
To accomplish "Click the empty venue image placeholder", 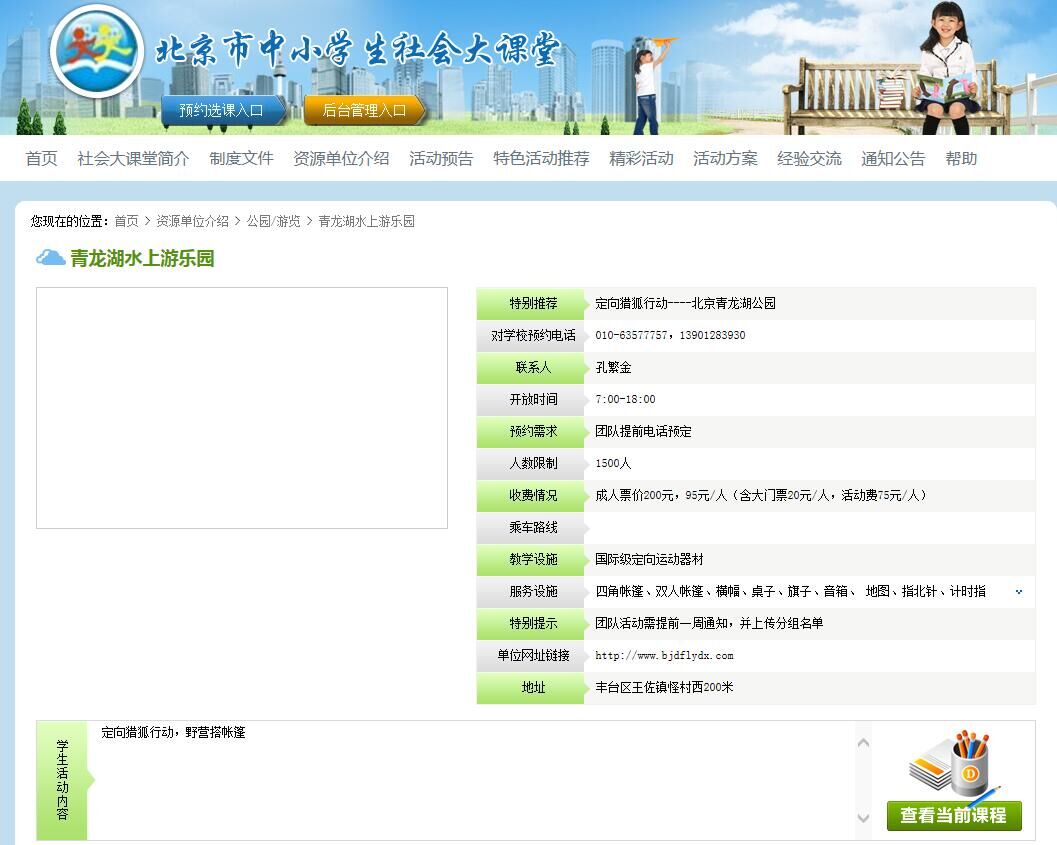I will point(242,408).
